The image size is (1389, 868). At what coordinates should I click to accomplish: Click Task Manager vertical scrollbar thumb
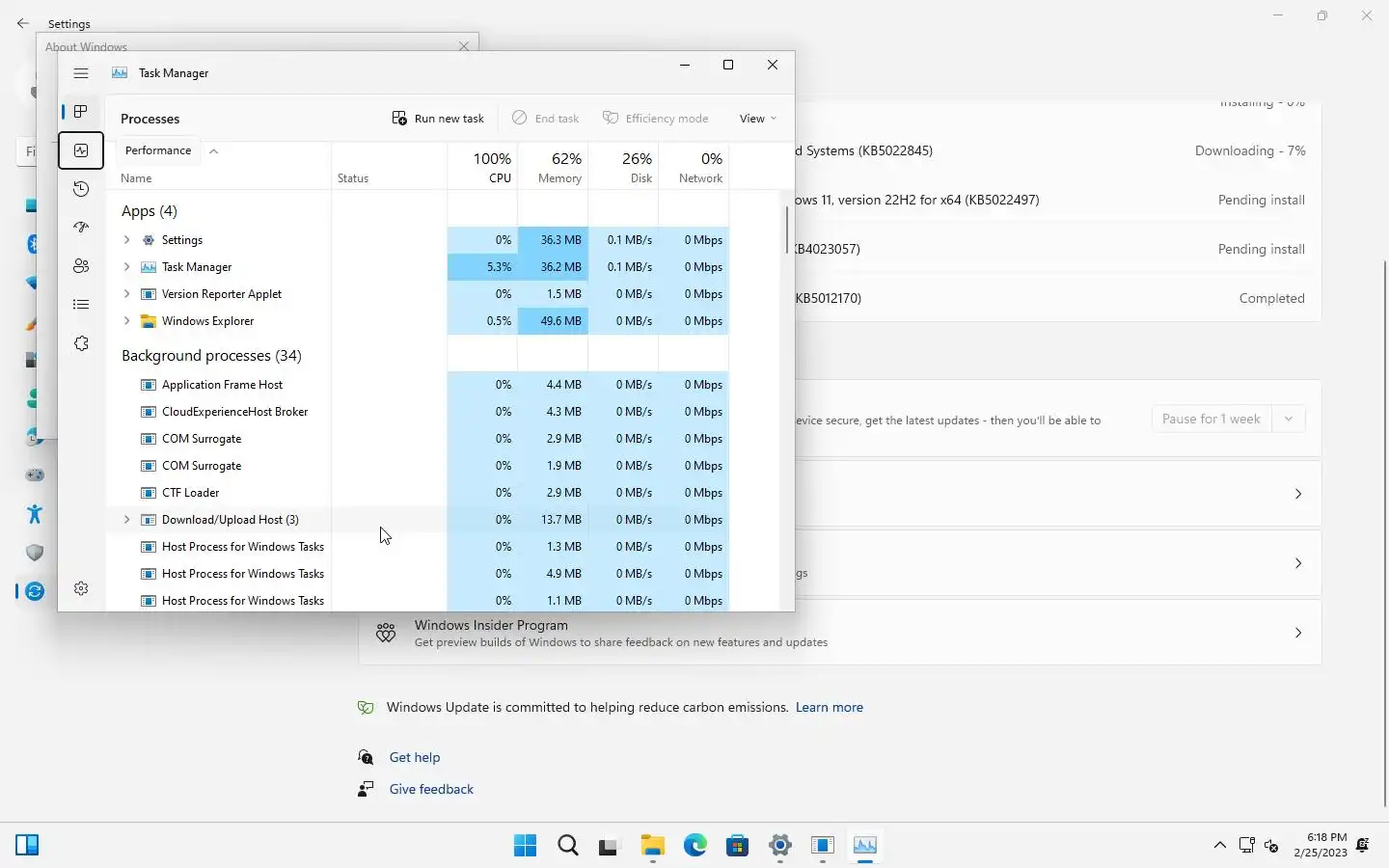(787, 230)
